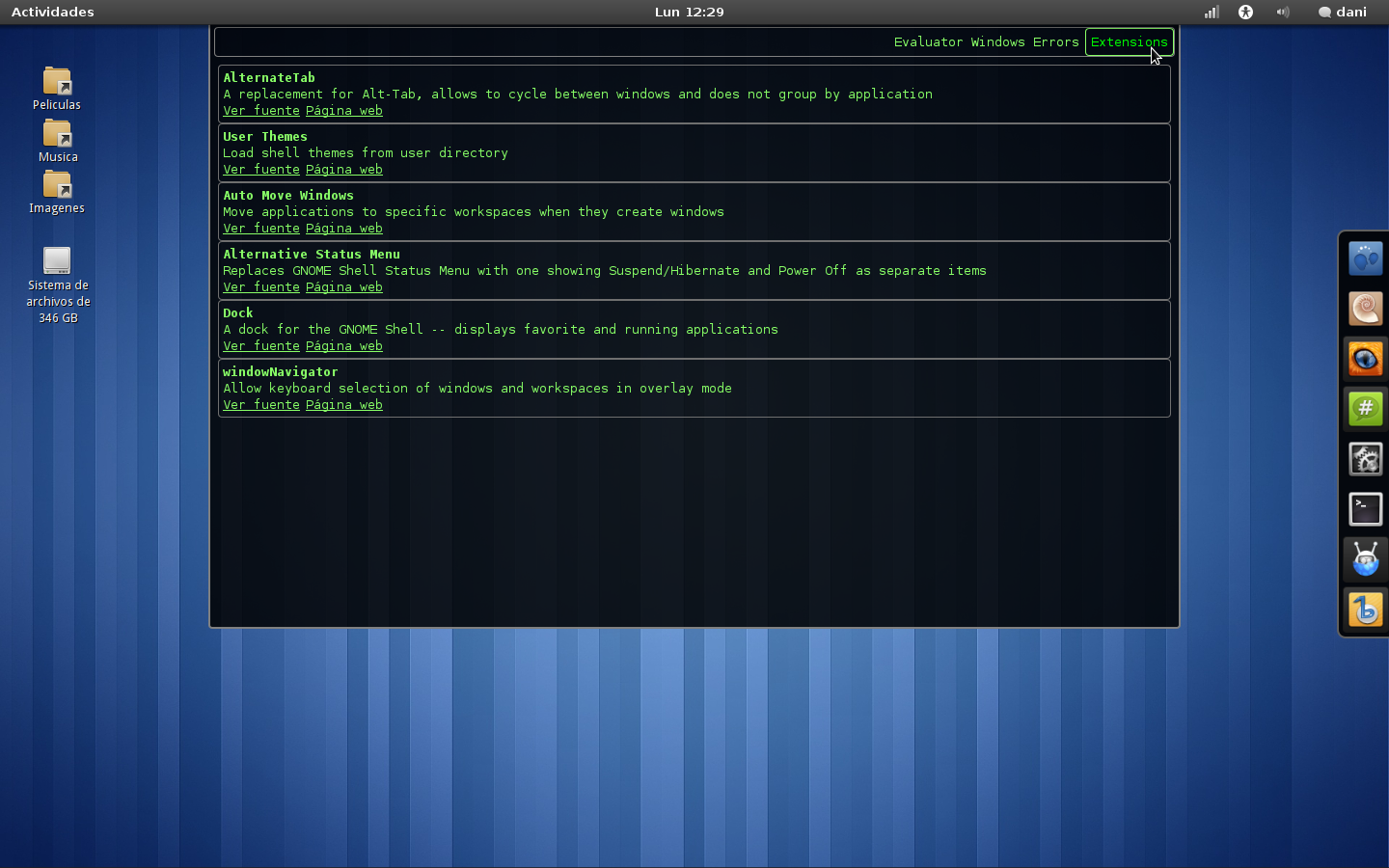This screenshot has height=868, width=1389.
Task: Open 'Página web' for User Themes
Action: click(344, 170)
